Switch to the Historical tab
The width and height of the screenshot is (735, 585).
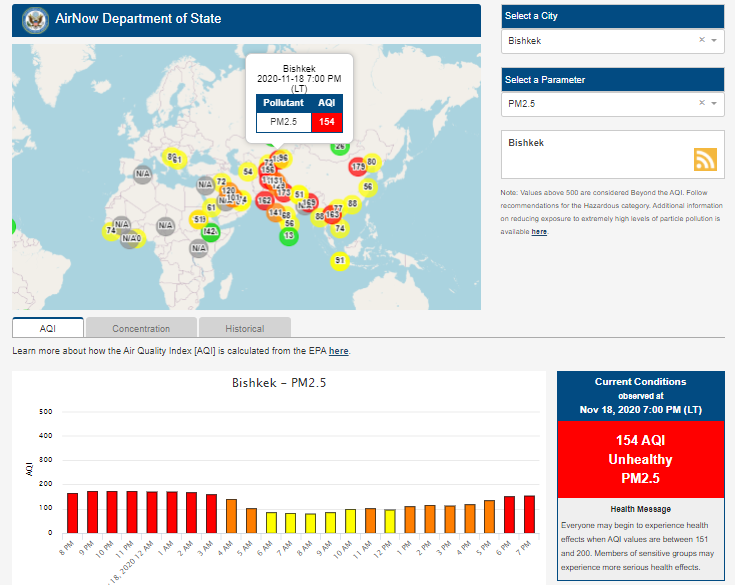point(244,328)
